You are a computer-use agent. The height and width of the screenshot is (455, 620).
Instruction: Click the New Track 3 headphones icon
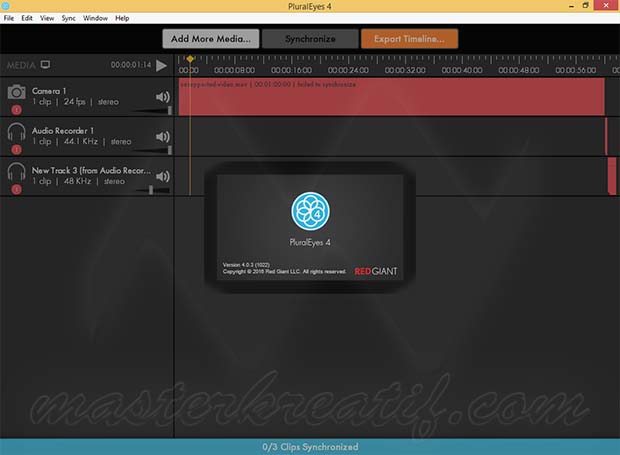point(16,172)
